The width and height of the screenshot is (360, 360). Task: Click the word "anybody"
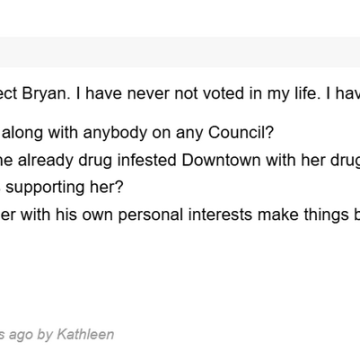(x=116, y=133)
